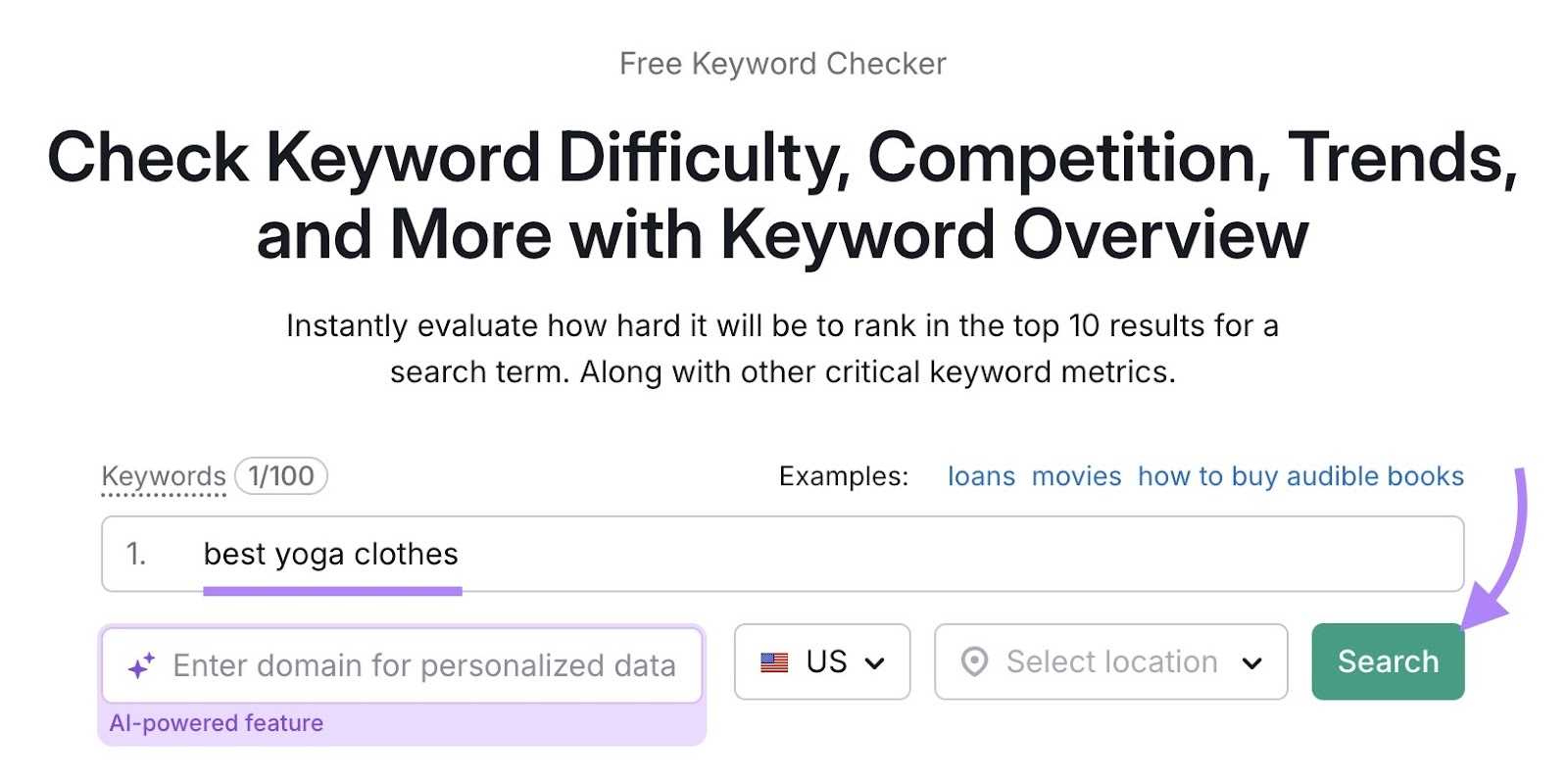Click the how to buy audible books link

[1300, 476]
